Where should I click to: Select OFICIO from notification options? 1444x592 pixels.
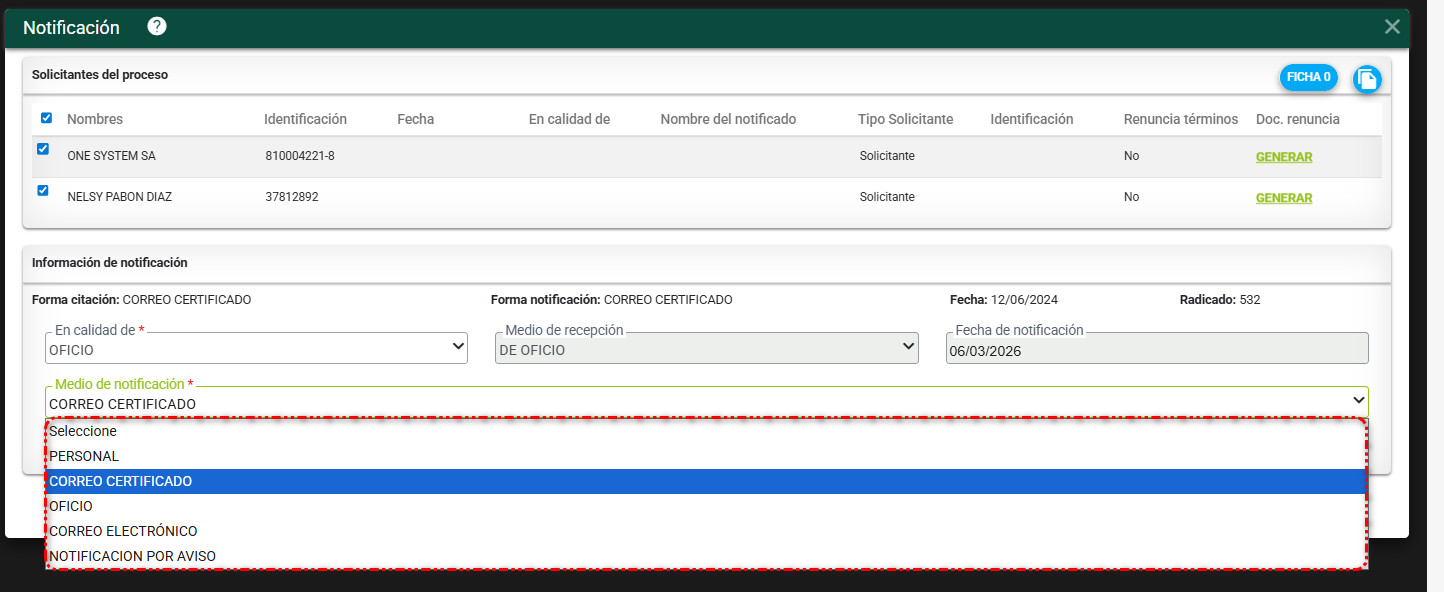[x=71, y=506]
